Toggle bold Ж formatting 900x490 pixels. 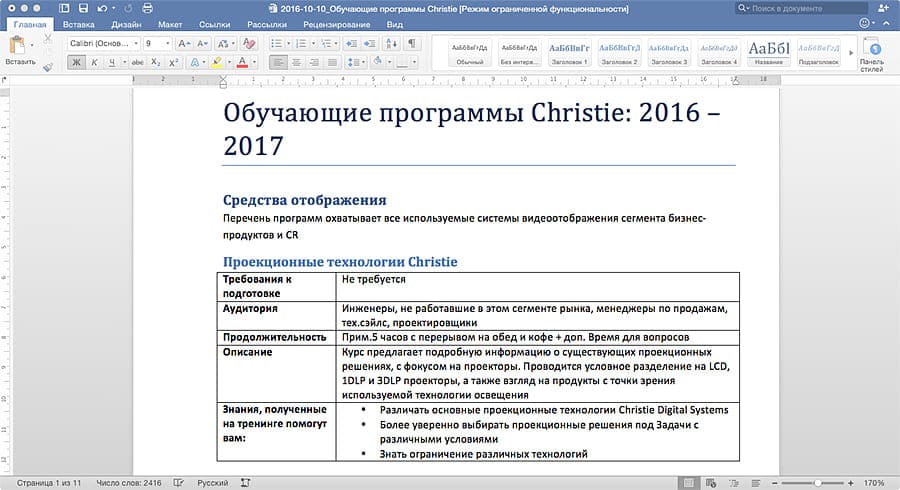(76, 62)
